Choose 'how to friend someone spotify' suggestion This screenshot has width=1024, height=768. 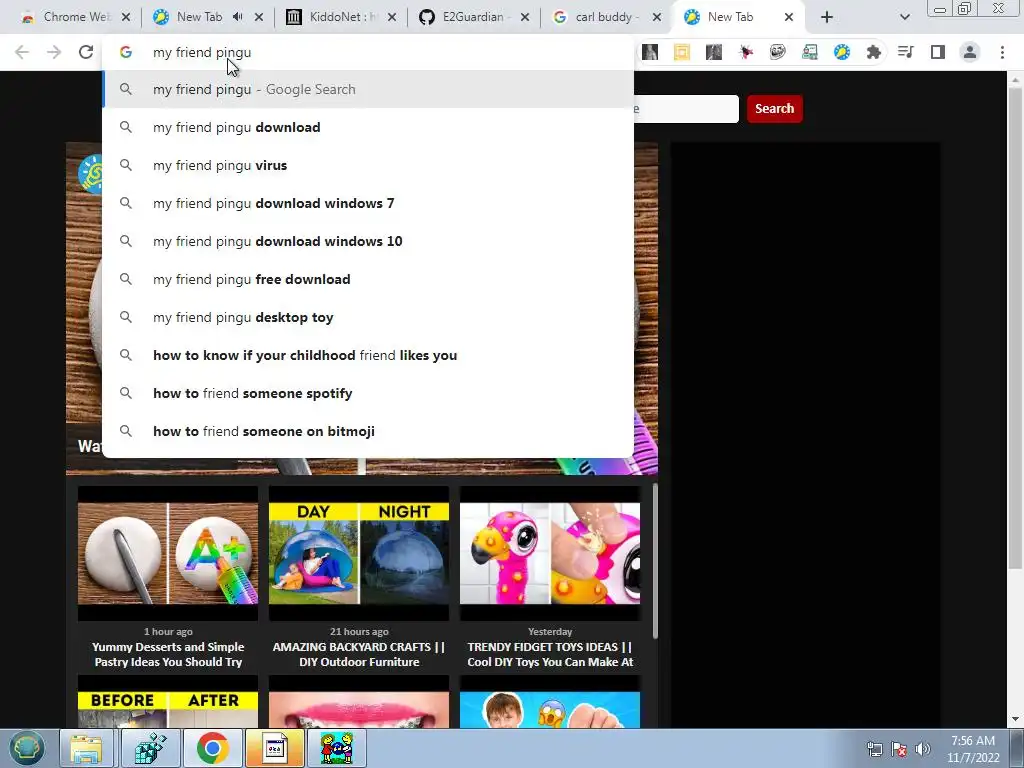368,393
